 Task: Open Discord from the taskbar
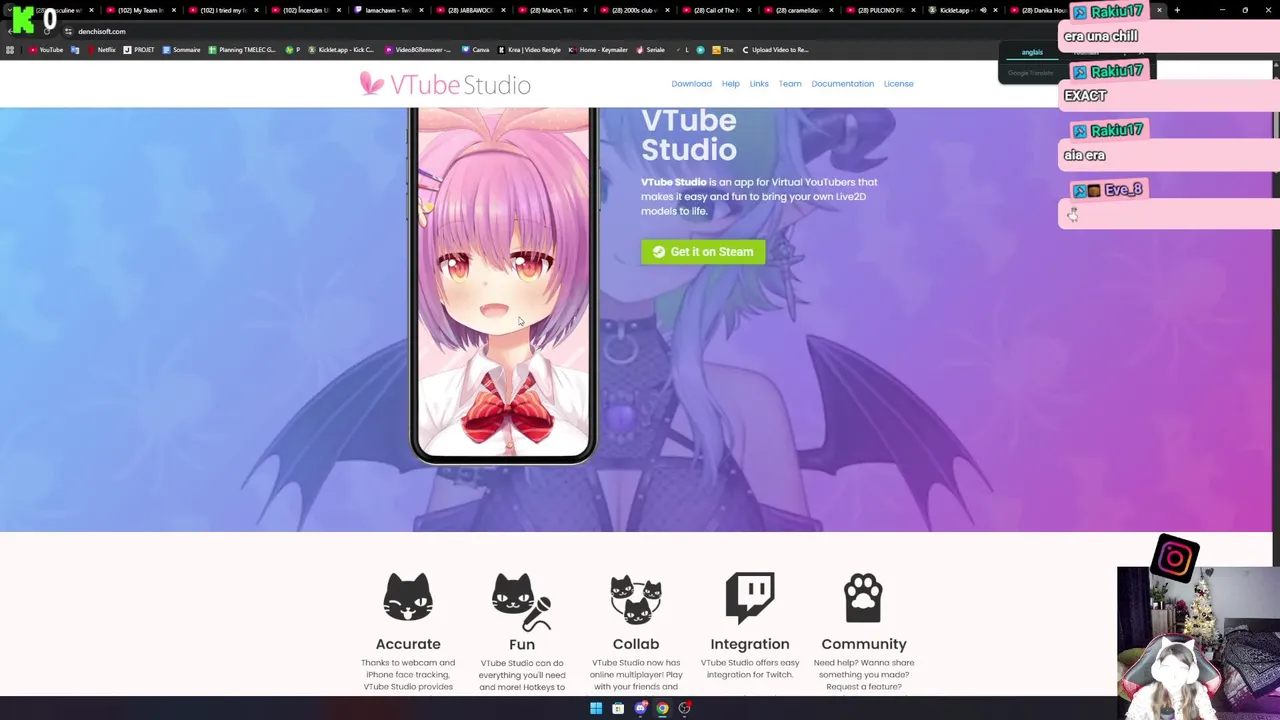click(x=641, y=708)
